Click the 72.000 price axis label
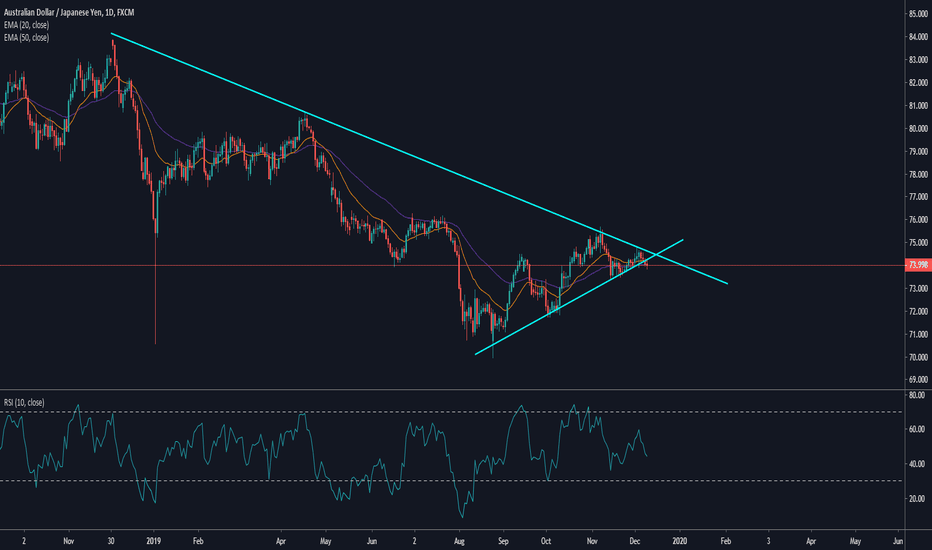The height and width of the screenshot is (550, 932). 918,312
